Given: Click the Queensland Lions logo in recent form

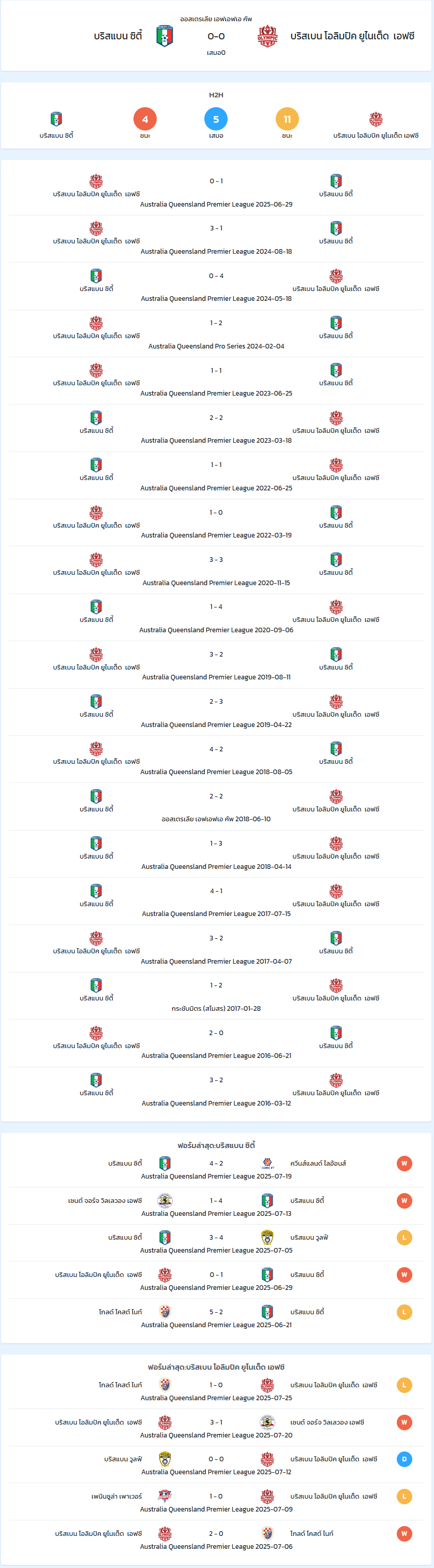Looking at the screenshot, I should [x=267, y=1163].
